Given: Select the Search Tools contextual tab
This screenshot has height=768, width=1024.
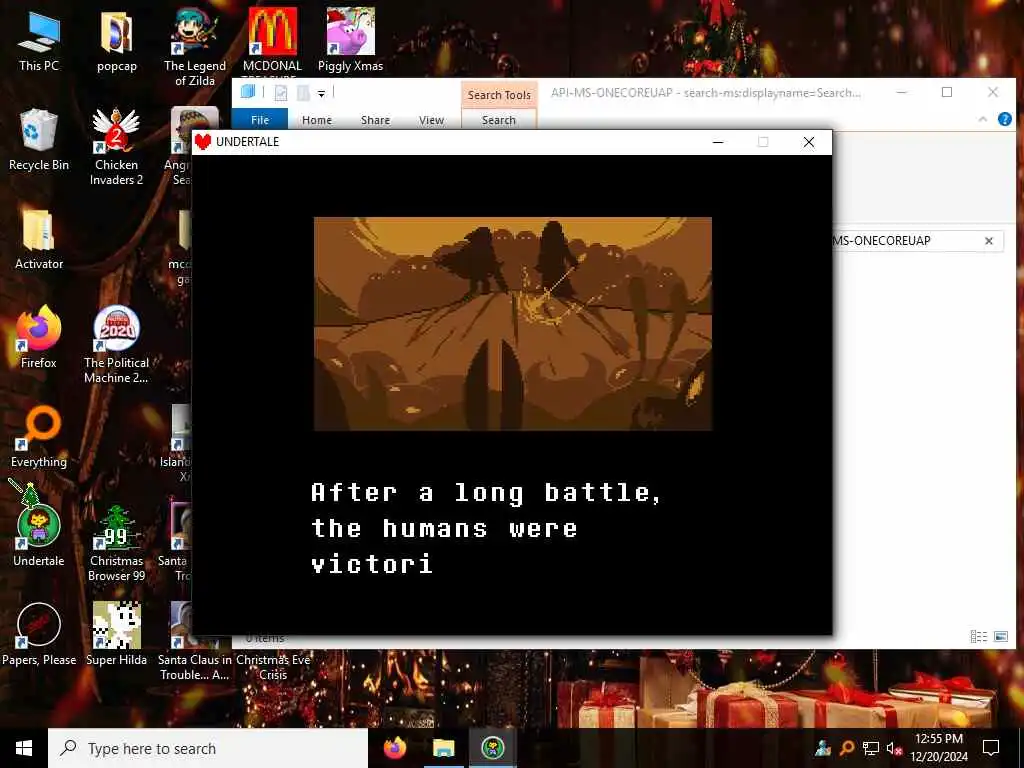Looking at the screenshot, I should pos(499,95).
